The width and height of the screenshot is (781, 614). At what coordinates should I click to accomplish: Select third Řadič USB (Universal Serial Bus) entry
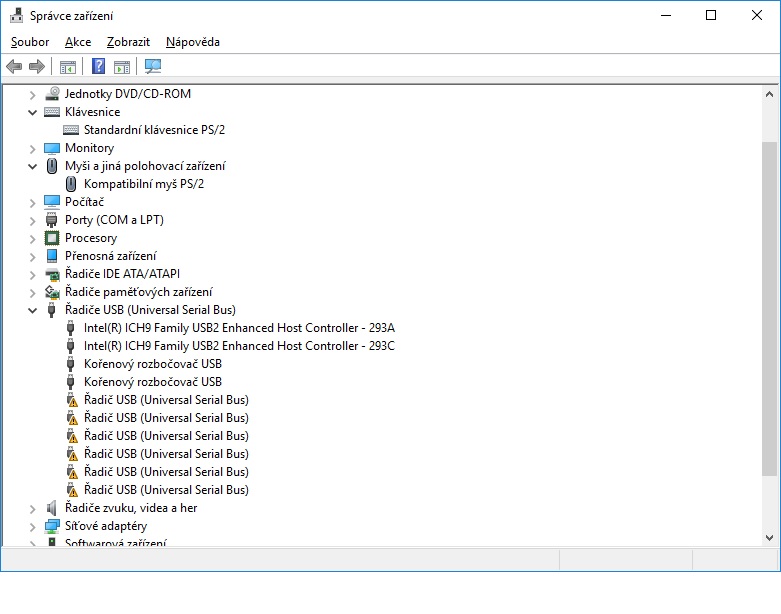(166, 436)
